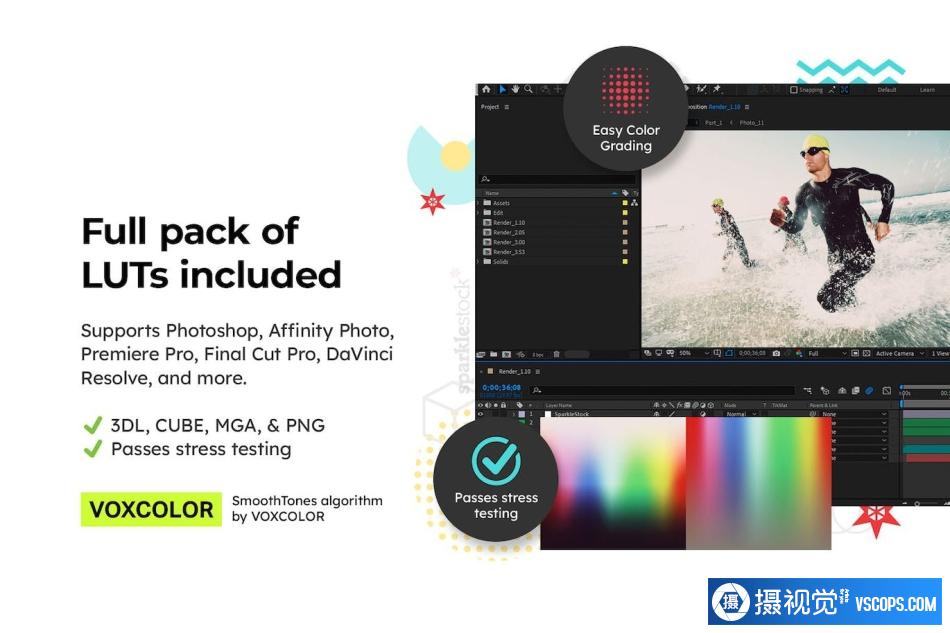Toggle hide shy layers switch in timeline
The height and width of the screenshot is (633, 950).
click(842, 391)
